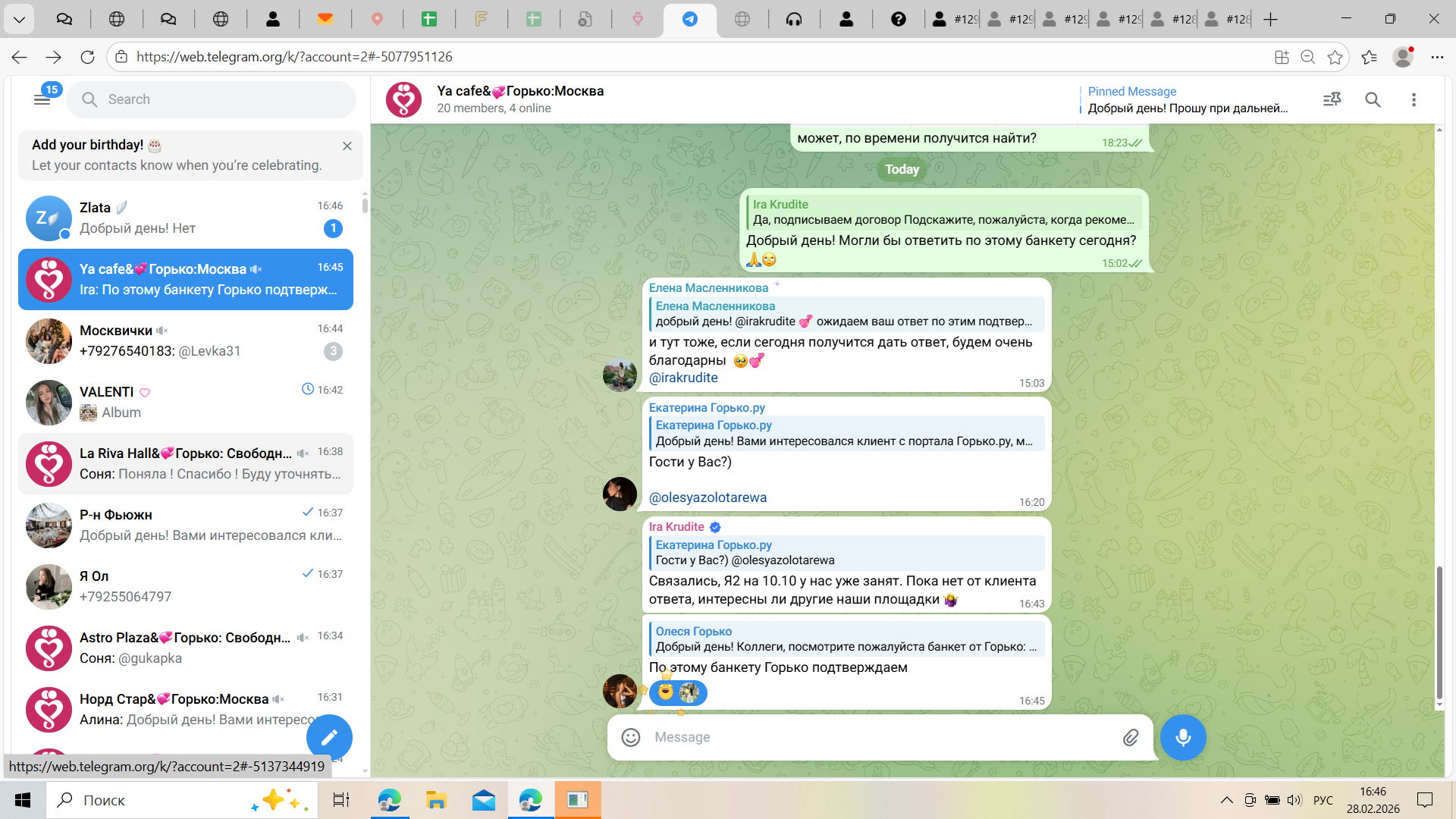The width and height of the screenshot is (1456, 819).
Task: Open the attachment paperclip menu
Action: pos(1130,737)
